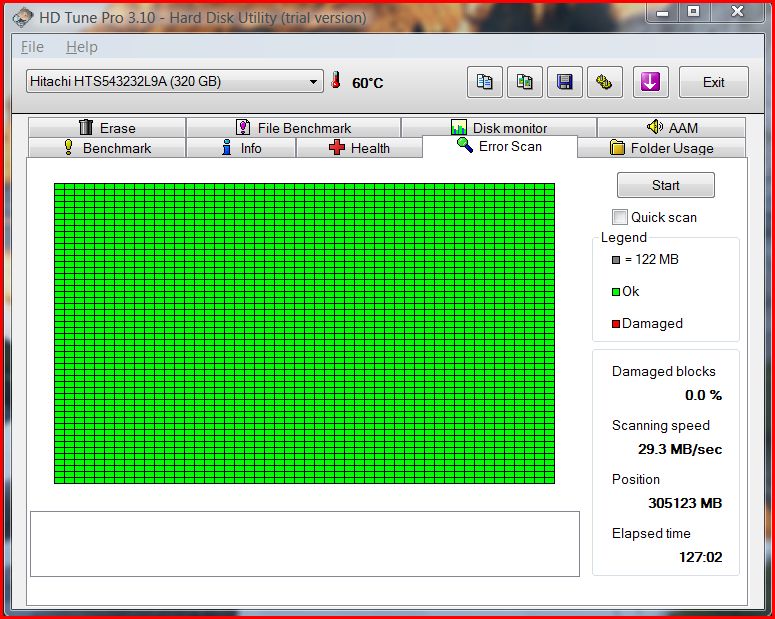Click the 60°C temperature reading
775x619 pixels.
[367, 83]
